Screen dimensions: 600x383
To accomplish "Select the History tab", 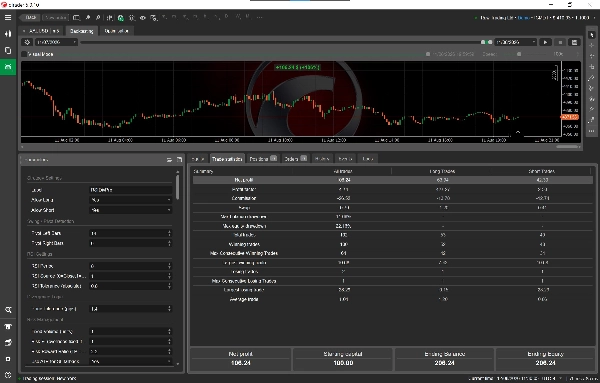I will coord(322,159).
